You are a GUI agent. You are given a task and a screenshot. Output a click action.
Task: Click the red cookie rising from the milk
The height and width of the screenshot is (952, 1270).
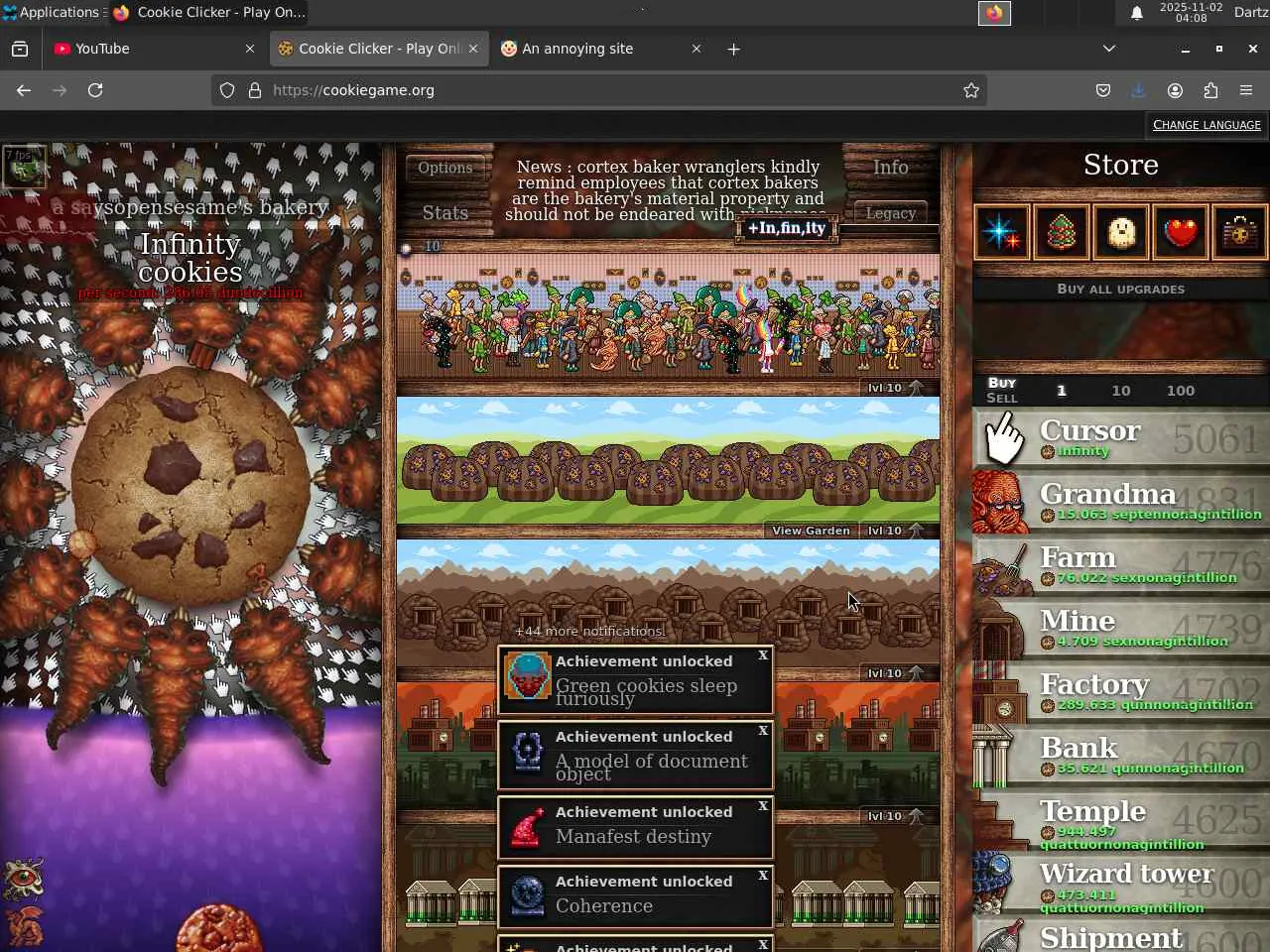(x=218, y=929)
